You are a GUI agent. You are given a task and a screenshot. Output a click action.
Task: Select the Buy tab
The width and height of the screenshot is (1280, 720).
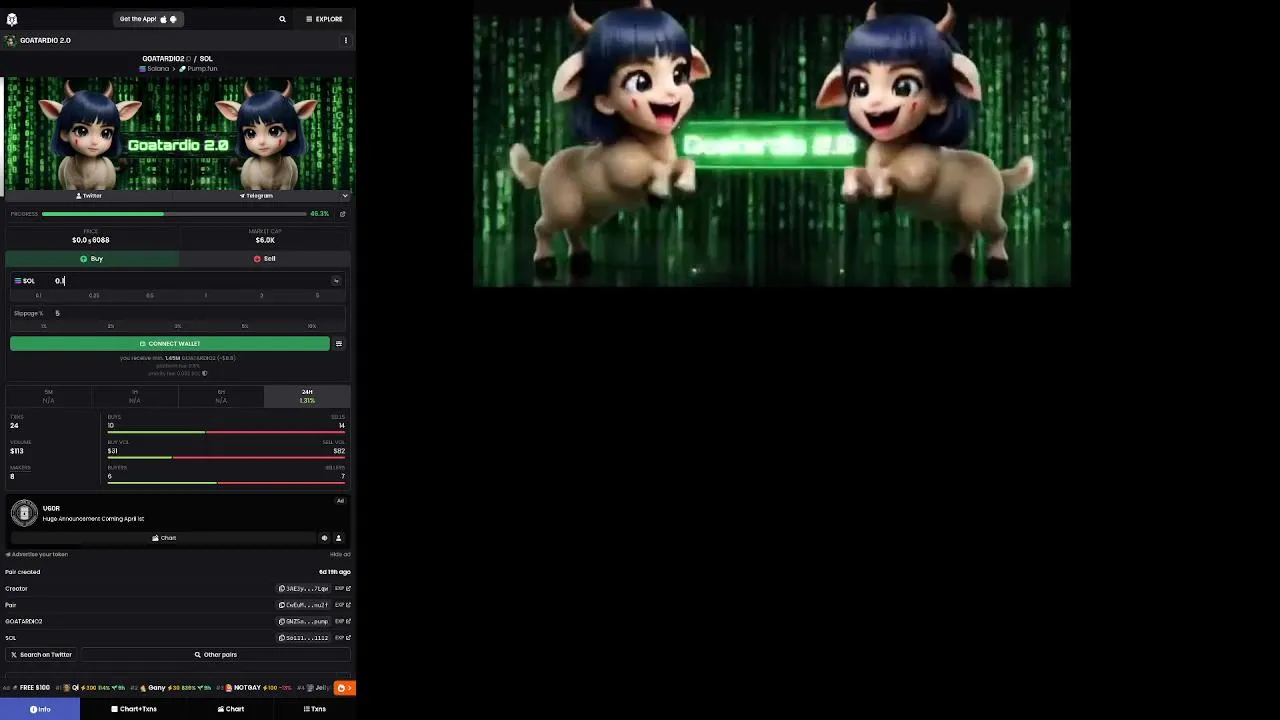(92, 259)
